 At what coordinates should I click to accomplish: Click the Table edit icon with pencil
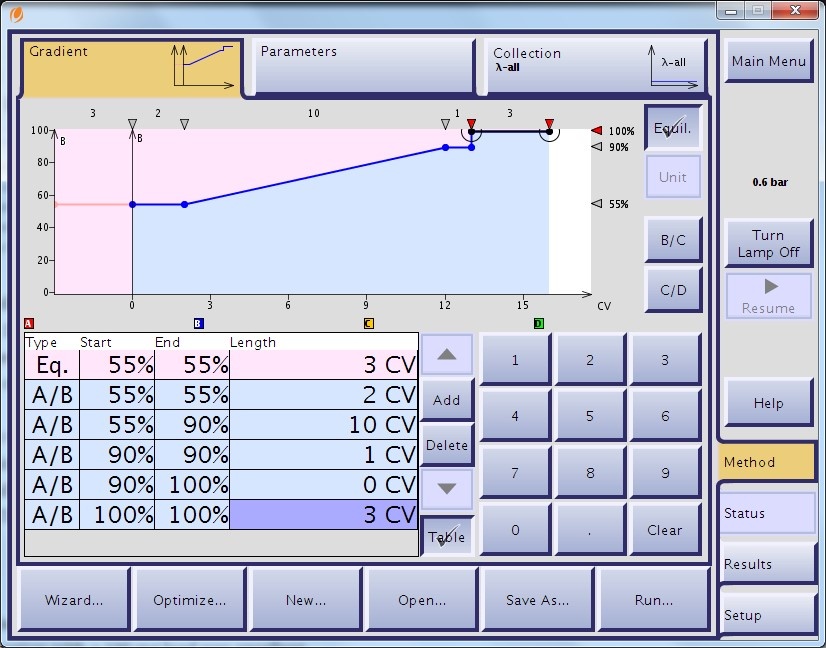click(446, 536)
